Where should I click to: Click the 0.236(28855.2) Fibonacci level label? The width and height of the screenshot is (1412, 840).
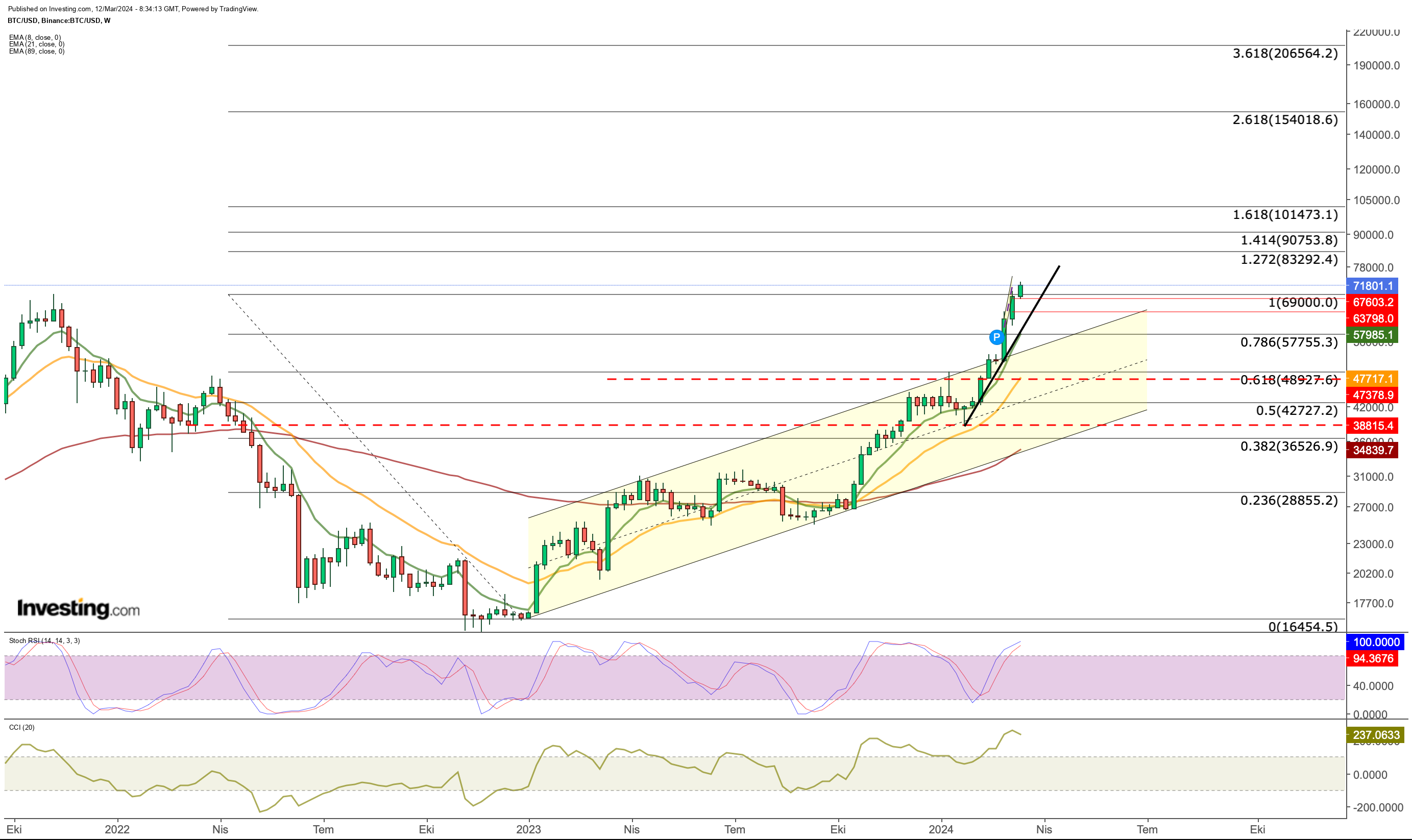[x=1289, y=501]
